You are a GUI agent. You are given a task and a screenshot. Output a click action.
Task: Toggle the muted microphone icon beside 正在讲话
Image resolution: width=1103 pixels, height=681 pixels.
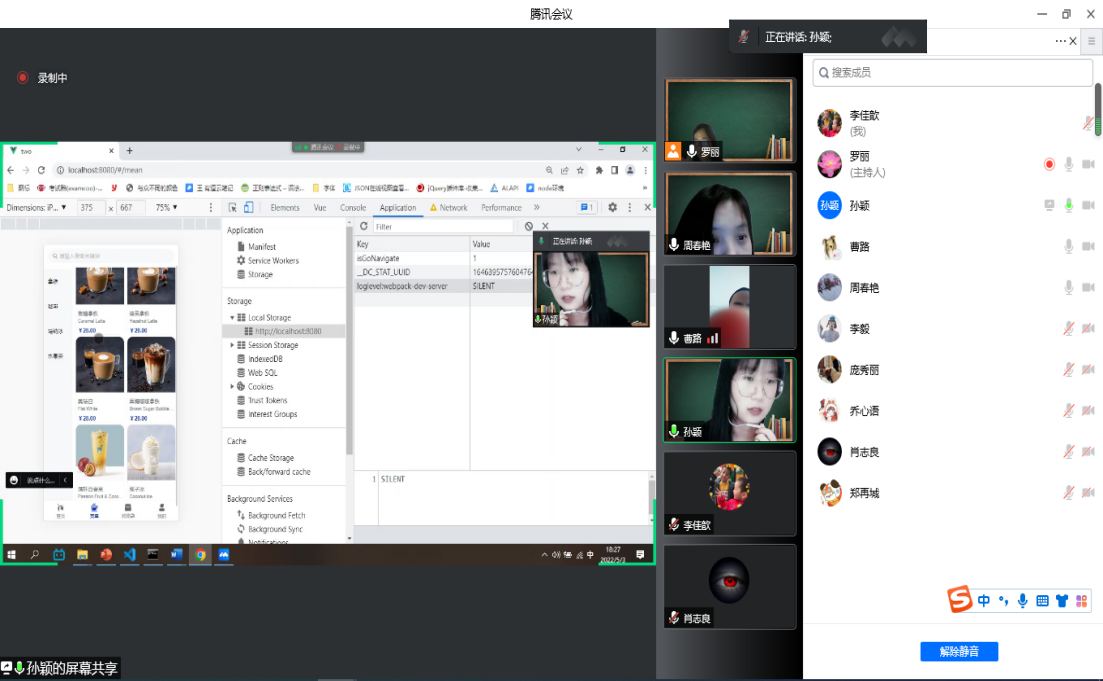click(x=743, y=37)
